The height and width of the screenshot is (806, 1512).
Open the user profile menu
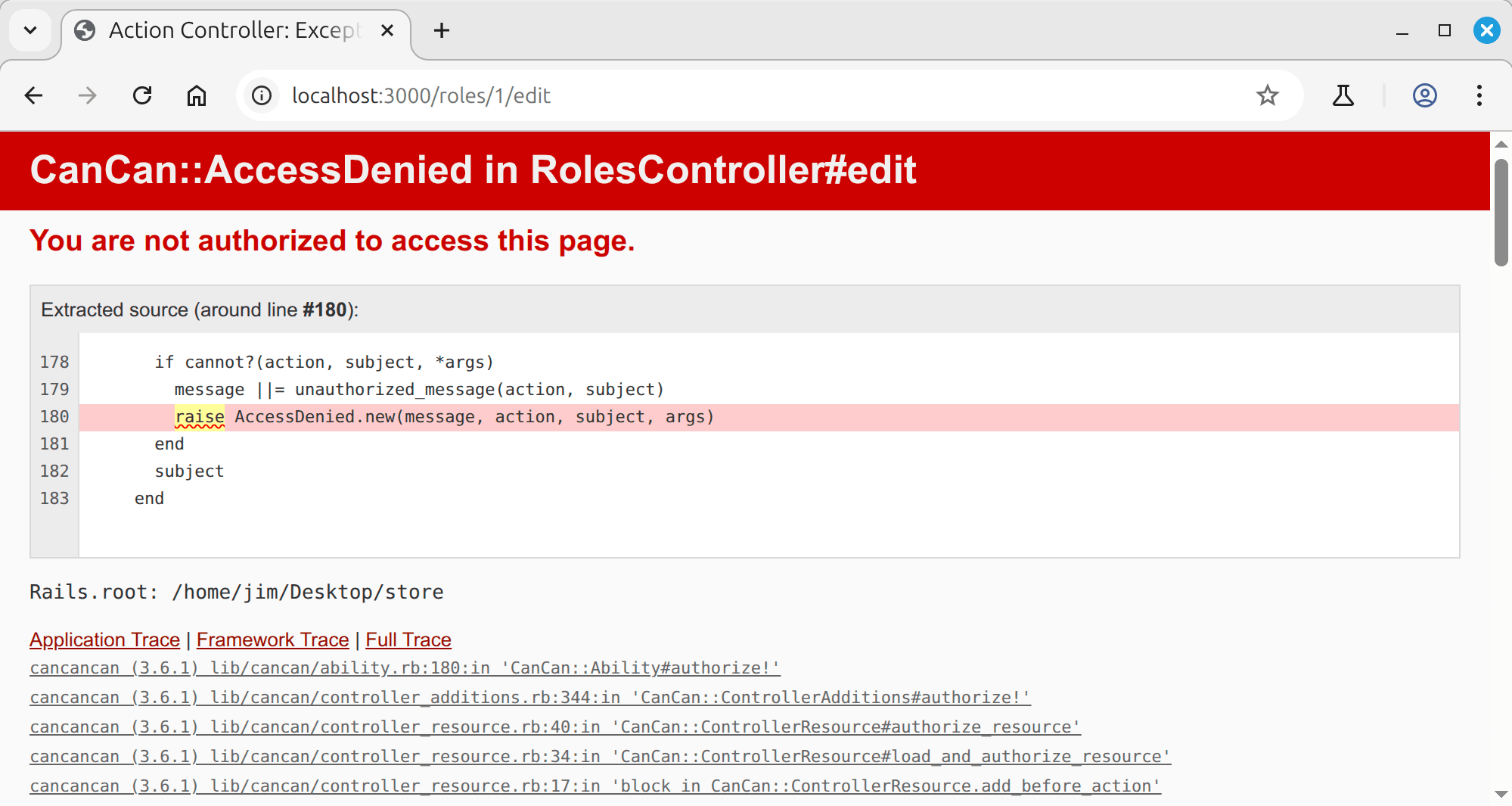1425,95
